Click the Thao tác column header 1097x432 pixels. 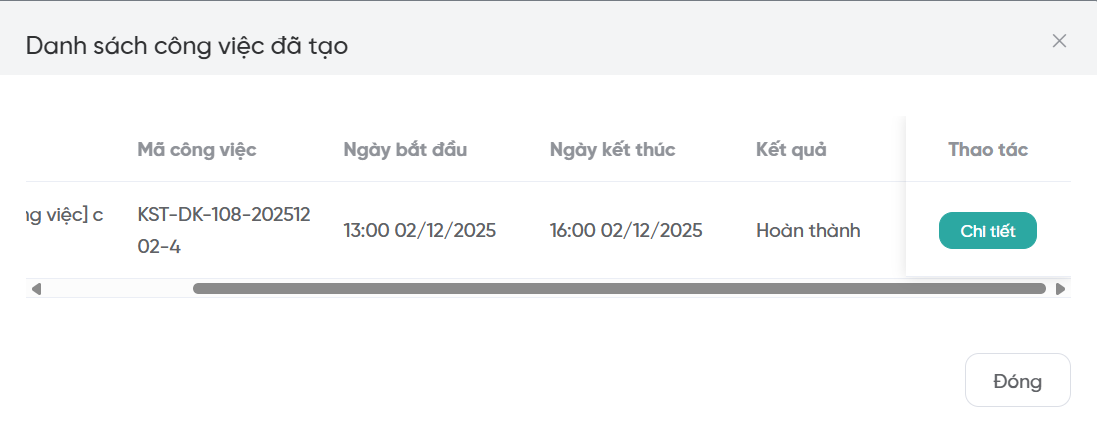point(988,150)
